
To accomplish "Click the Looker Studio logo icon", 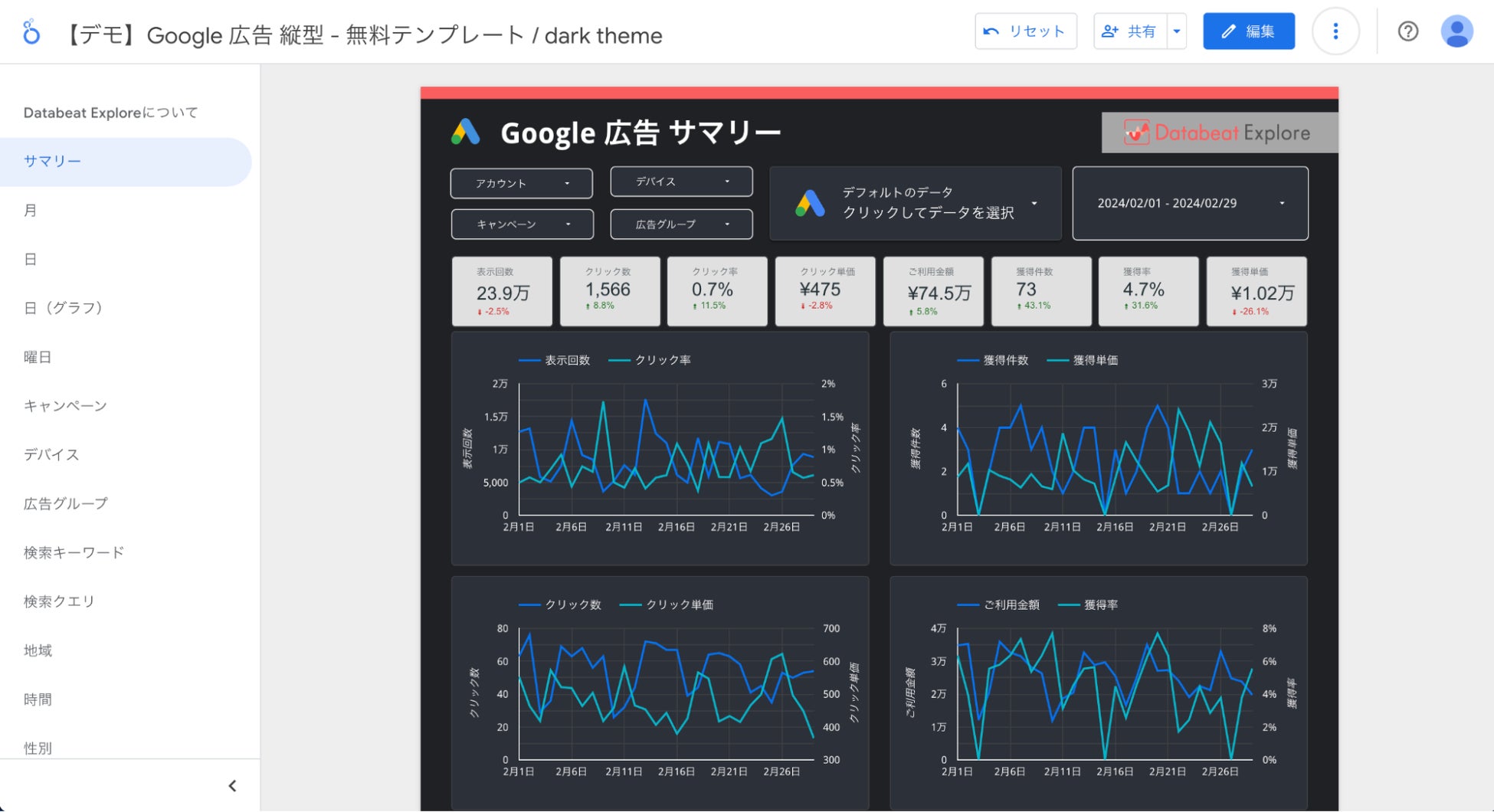I will click(x=31, y=32).
